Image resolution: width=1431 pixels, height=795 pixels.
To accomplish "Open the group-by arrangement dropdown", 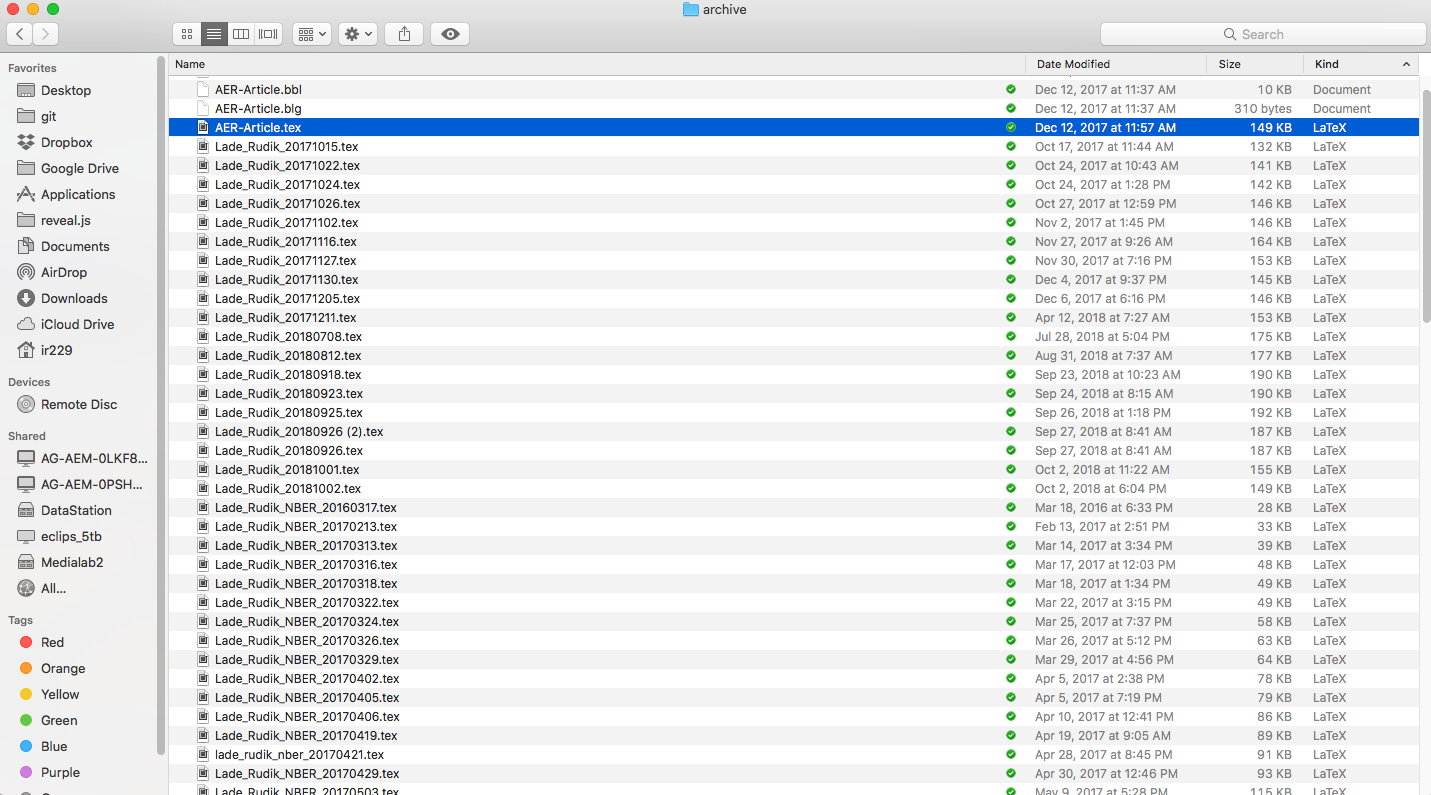I will point(311,34).
